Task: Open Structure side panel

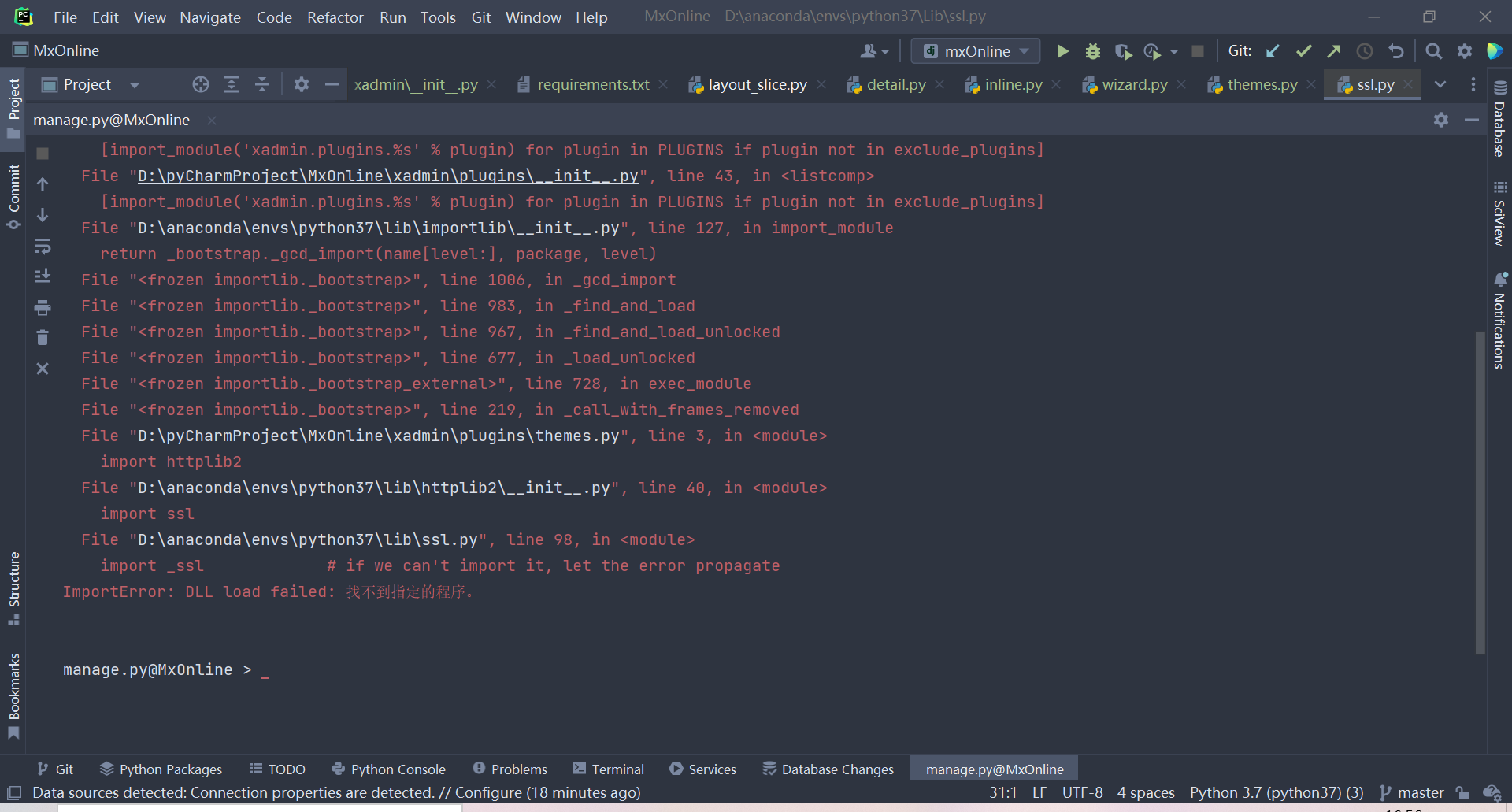Action: point(13,588)
